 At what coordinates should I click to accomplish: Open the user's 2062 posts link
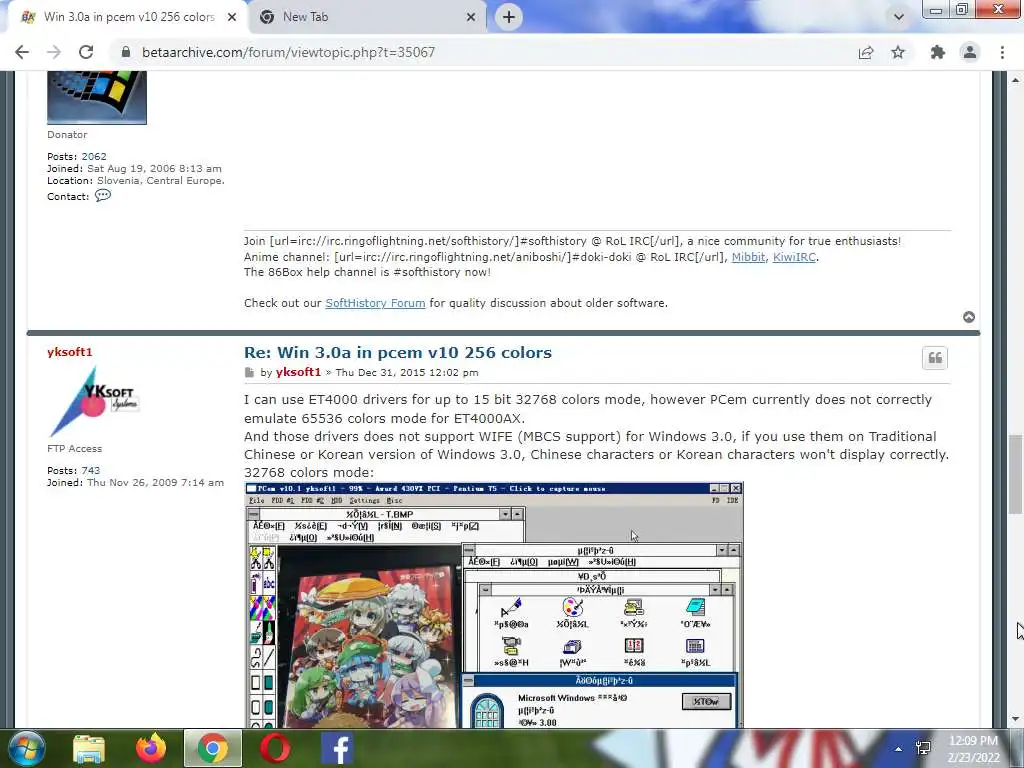tap(94, 157)
